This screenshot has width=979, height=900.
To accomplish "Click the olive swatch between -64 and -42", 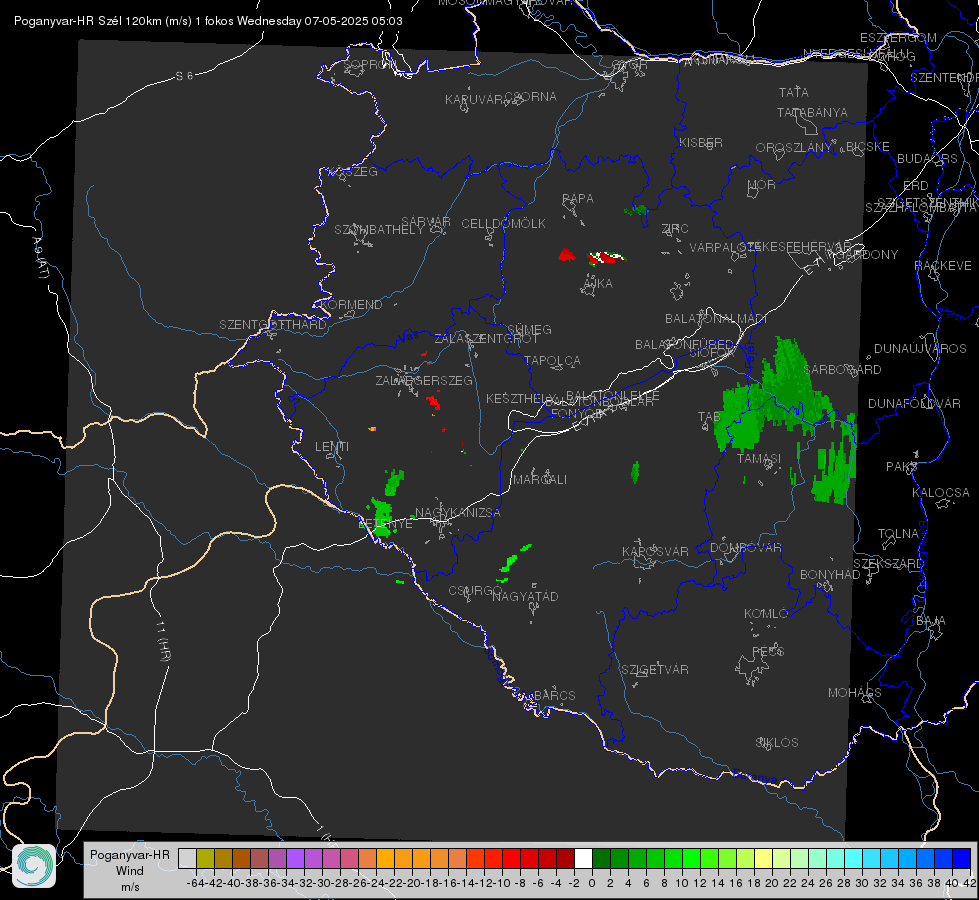I will 205,859.
